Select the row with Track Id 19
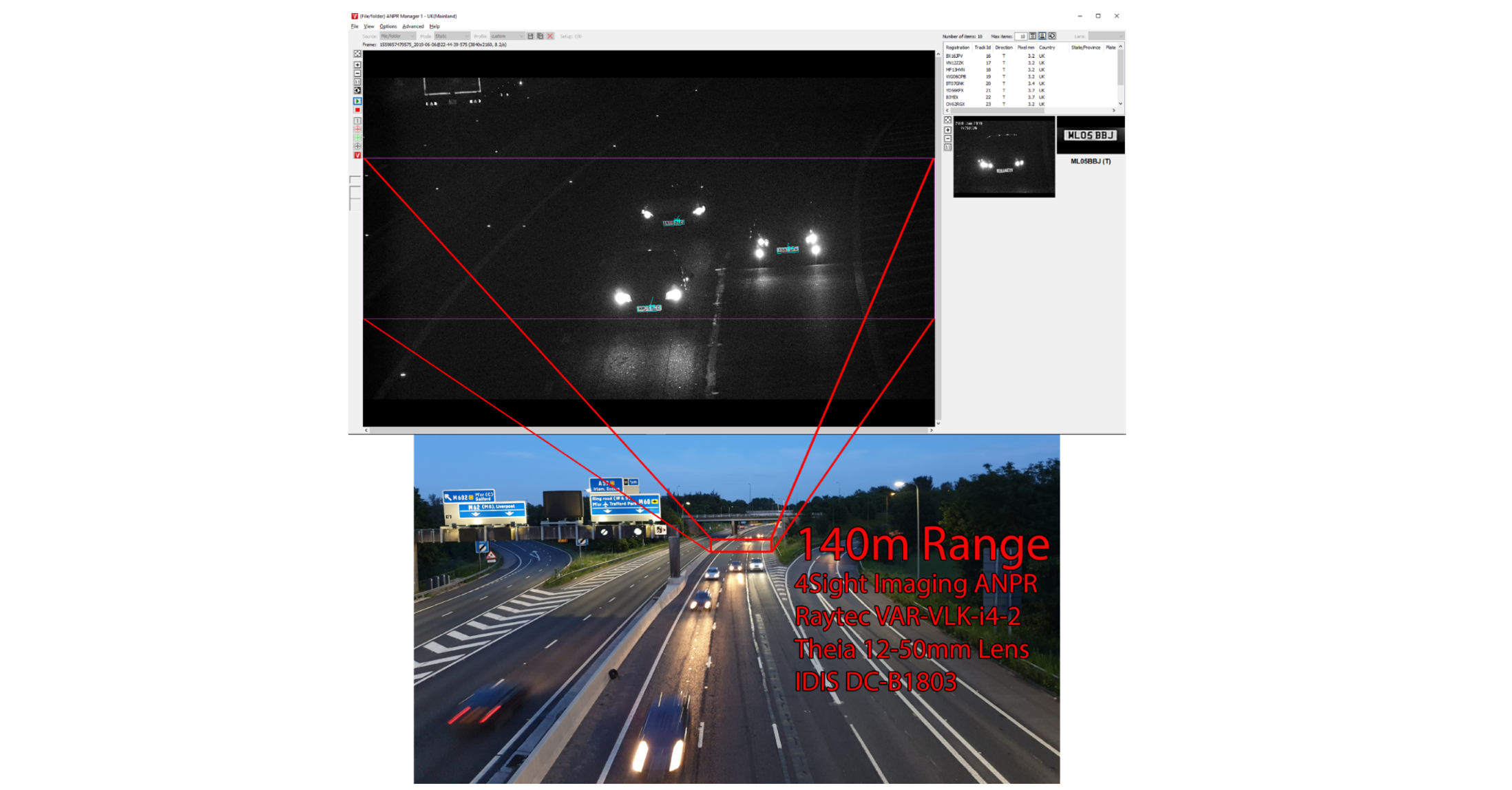The height and width of the screenshot is (790, 1512). click(1030, 76)
